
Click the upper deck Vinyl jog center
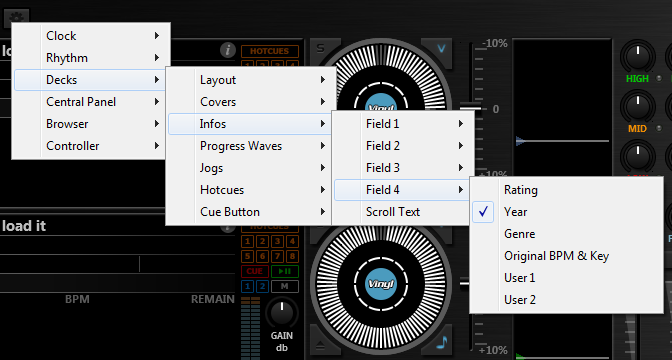click(381, 105)
